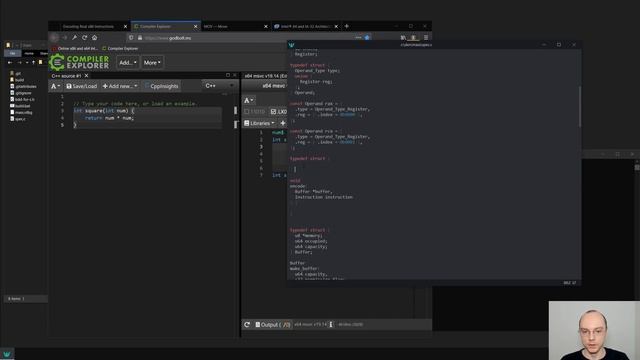
Task: Open the File tab in File Explorer
Action: (x=12, y=53)
